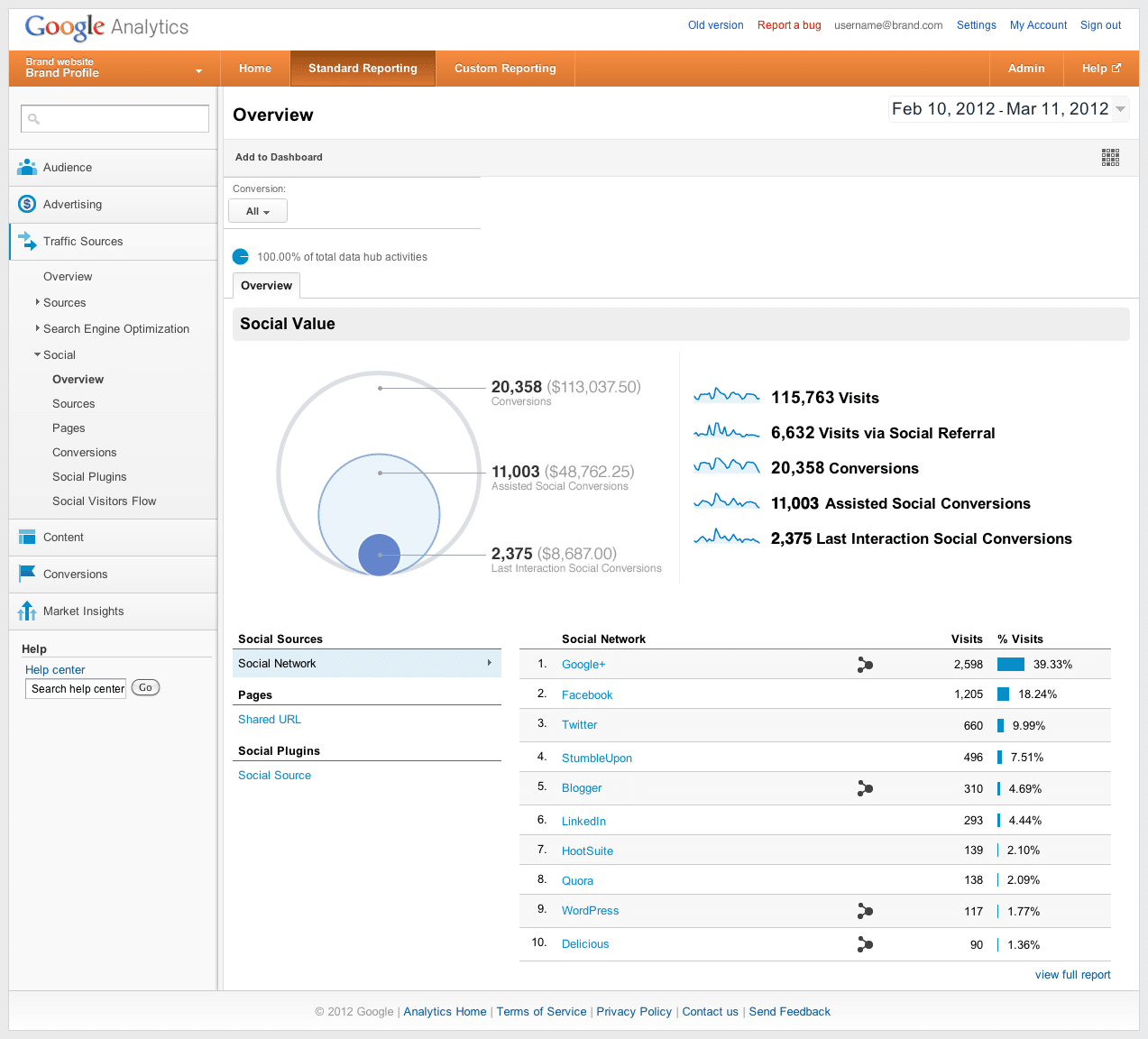Click the report search input field

pyautogui.click(x=115, y=118)
